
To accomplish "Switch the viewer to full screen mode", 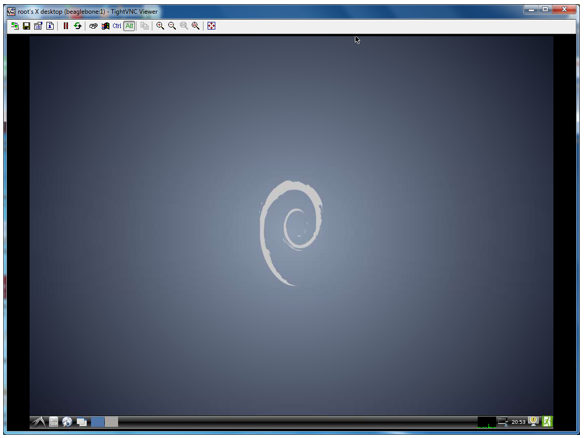I will coord(212,26).
